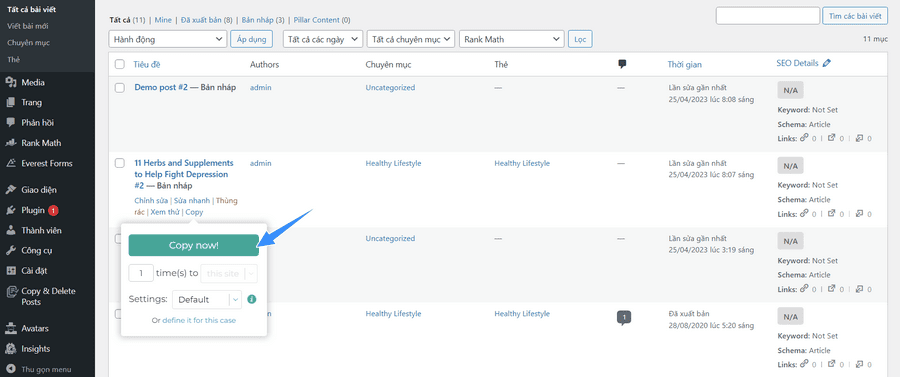Open the Rank Math filter dropdown

coord(511,39)
